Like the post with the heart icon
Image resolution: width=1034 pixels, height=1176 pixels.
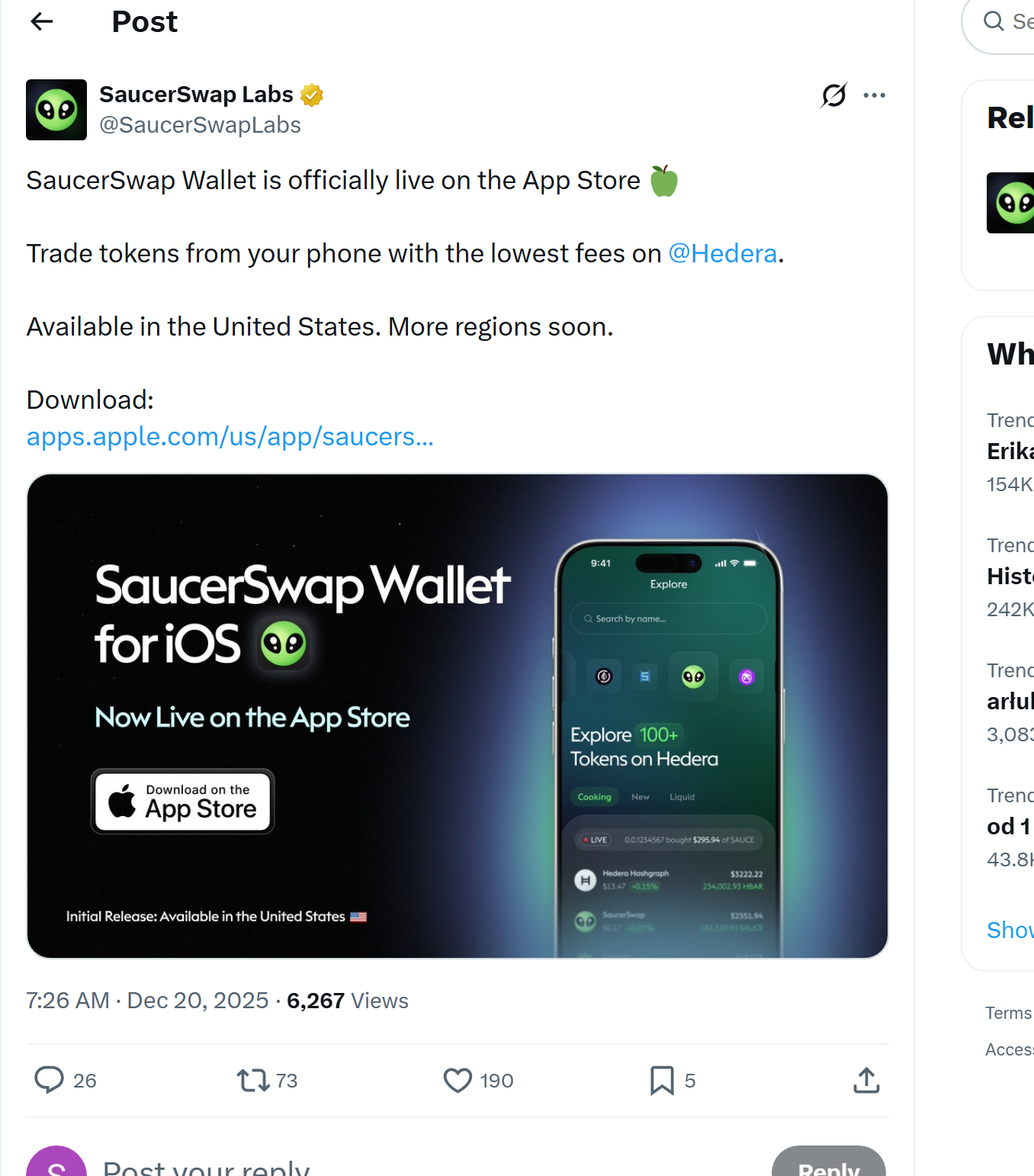coord(458,1080)
